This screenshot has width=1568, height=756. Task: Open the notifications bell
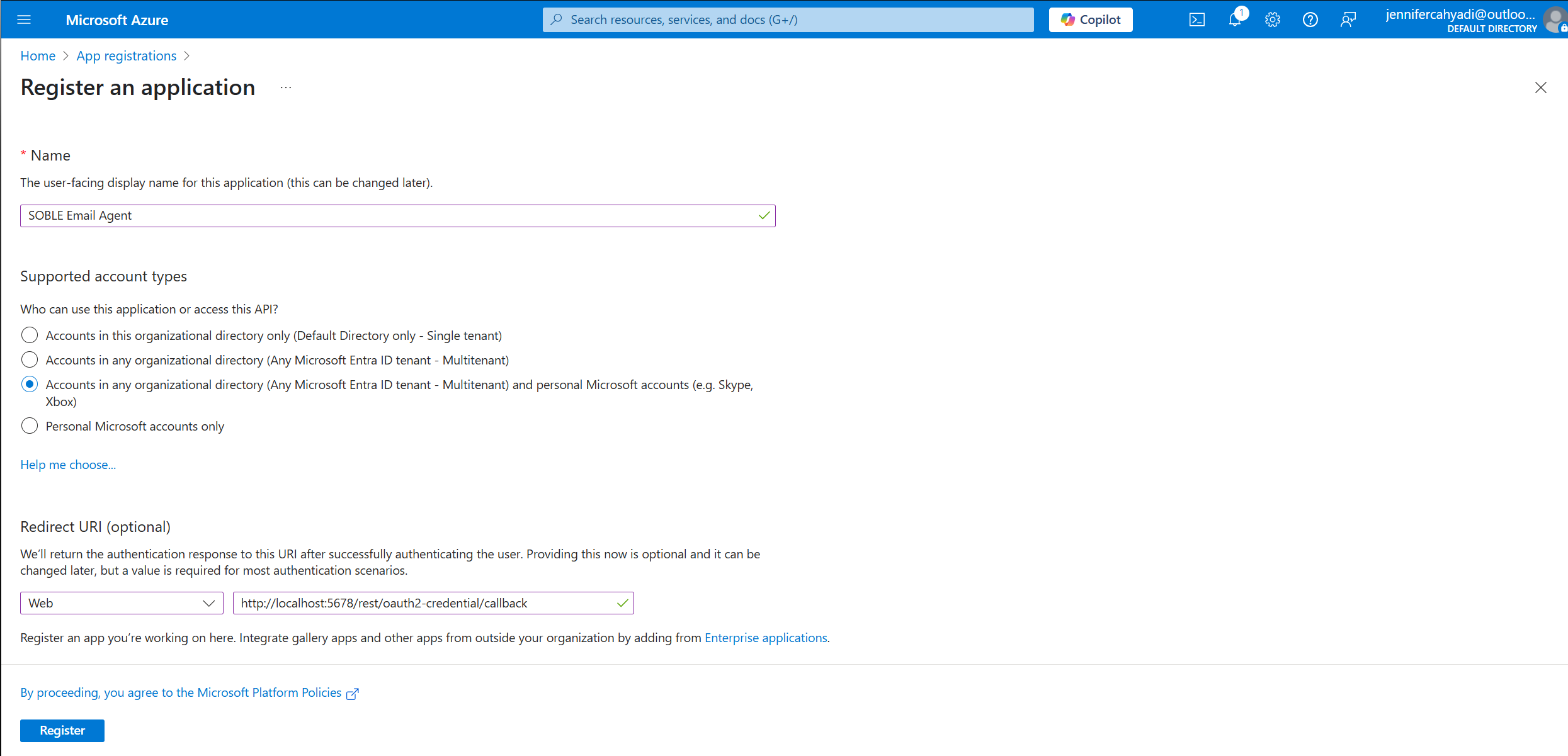[x=1235, y=20]
